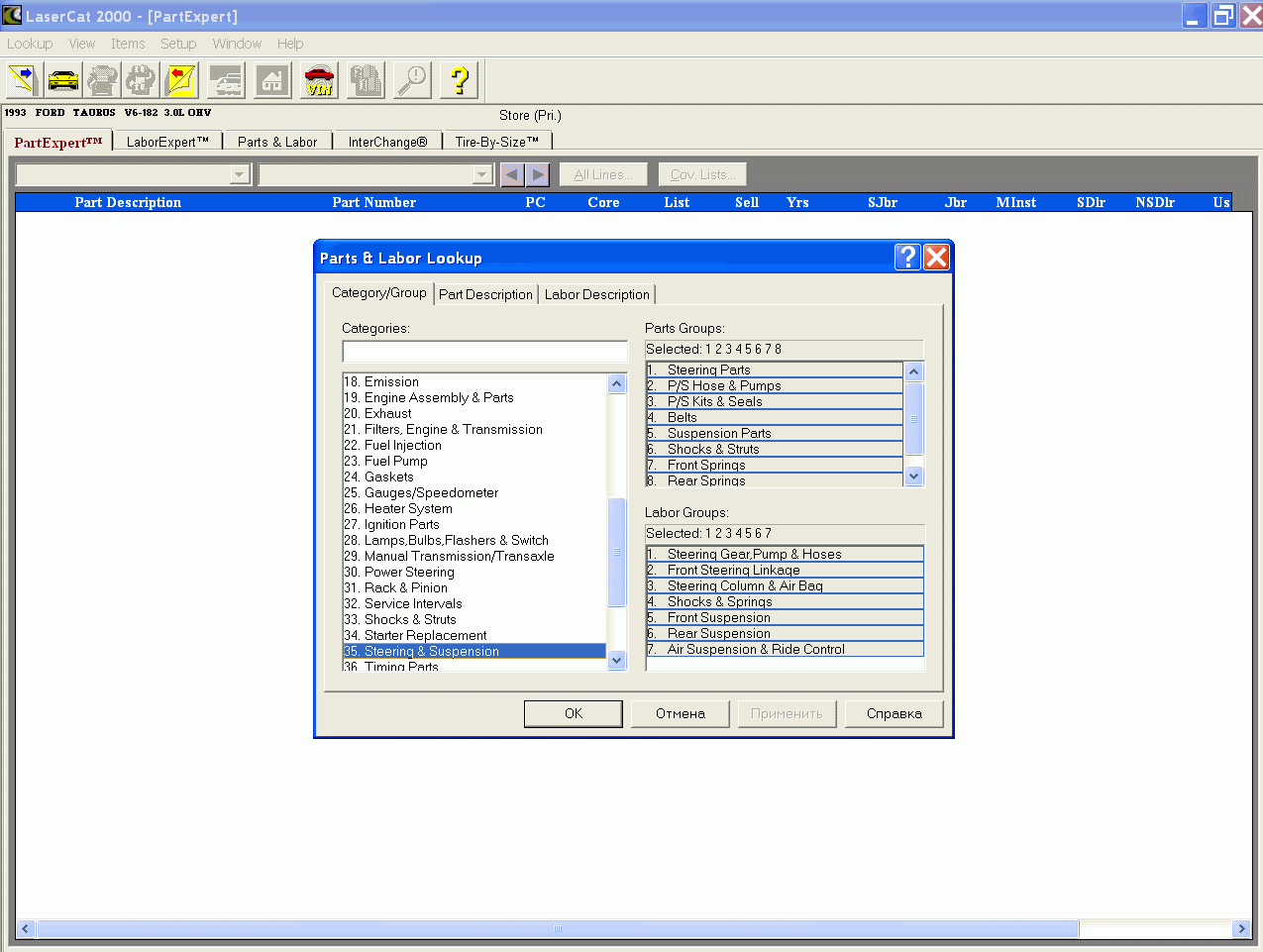
Task: Click the yellow page red arrow toolbar icon
Action: tap(180, 80)
